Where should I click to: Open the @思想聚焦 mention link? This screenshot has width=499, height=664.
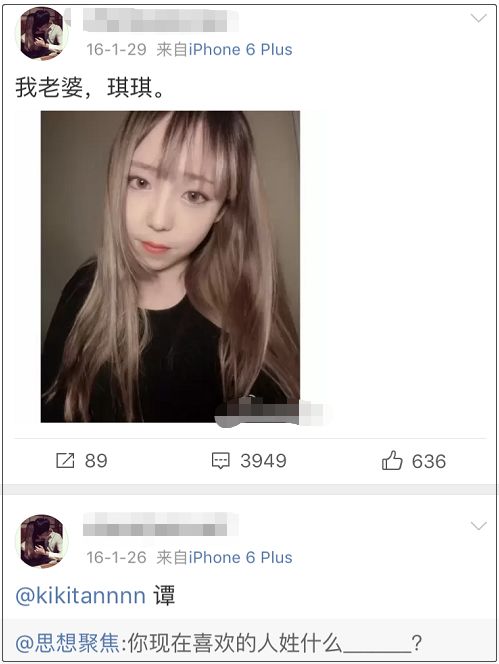68,643
